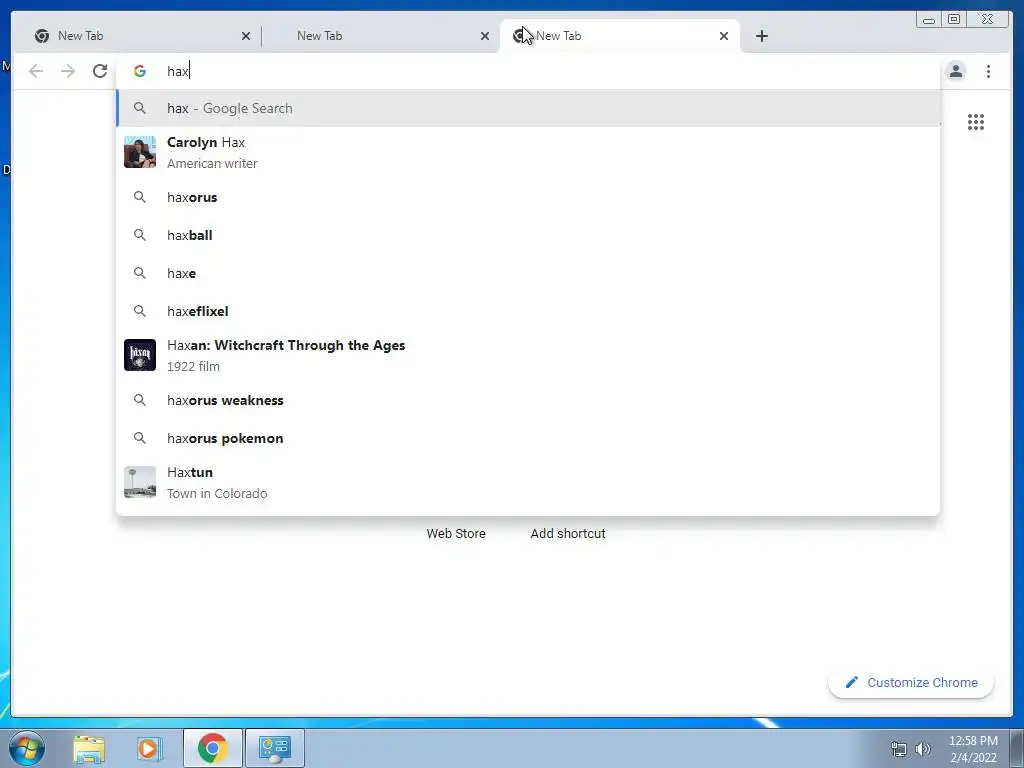
Task: Open the Web Store shortcut
Action: point(456,534)
